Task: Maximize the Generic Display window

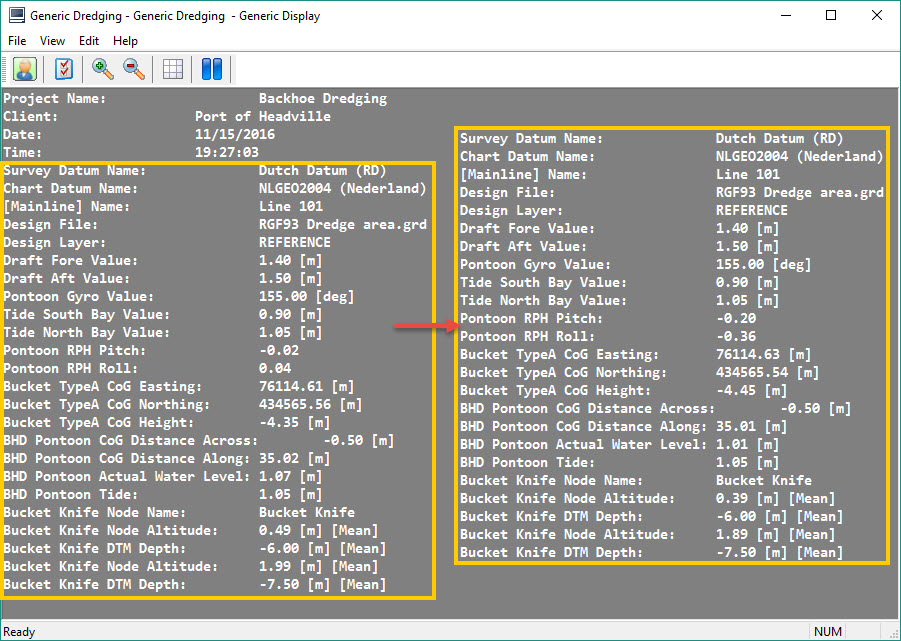Action: tap(831, 16)
